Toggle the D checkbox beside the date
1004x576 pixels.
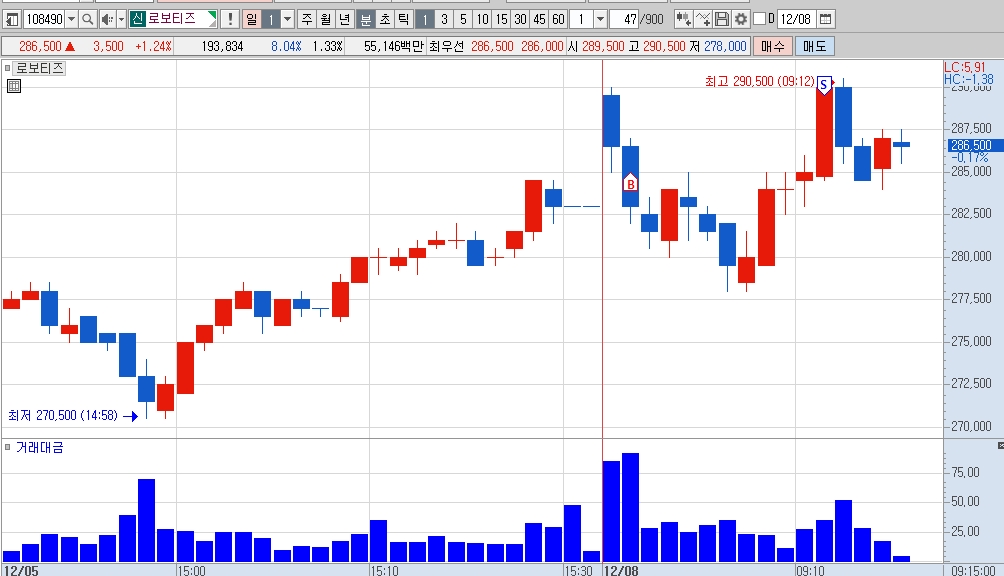759,19
